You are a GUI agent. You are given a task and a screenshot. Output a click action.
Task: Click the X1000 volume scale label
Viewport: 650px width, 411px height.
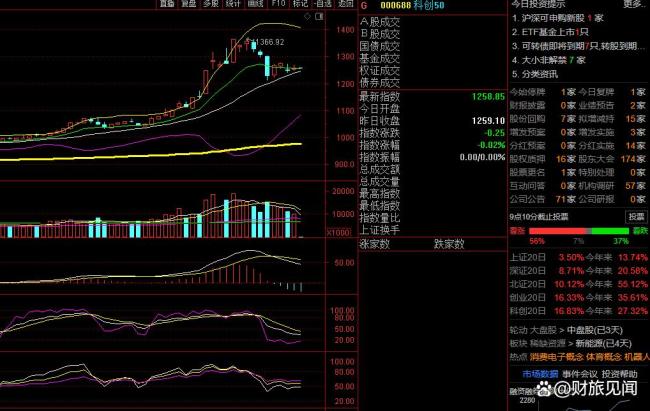(339, 233)
